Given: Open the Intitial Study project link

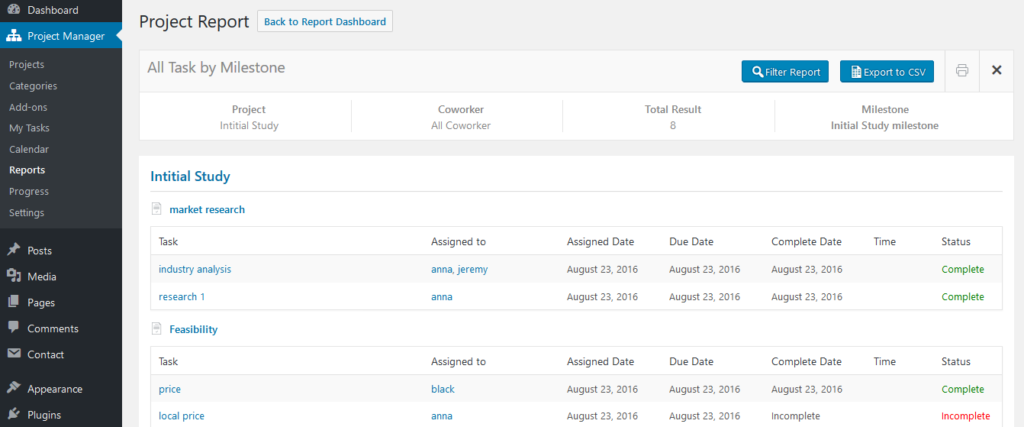Looking at the screenshot, I should [190, 176].
